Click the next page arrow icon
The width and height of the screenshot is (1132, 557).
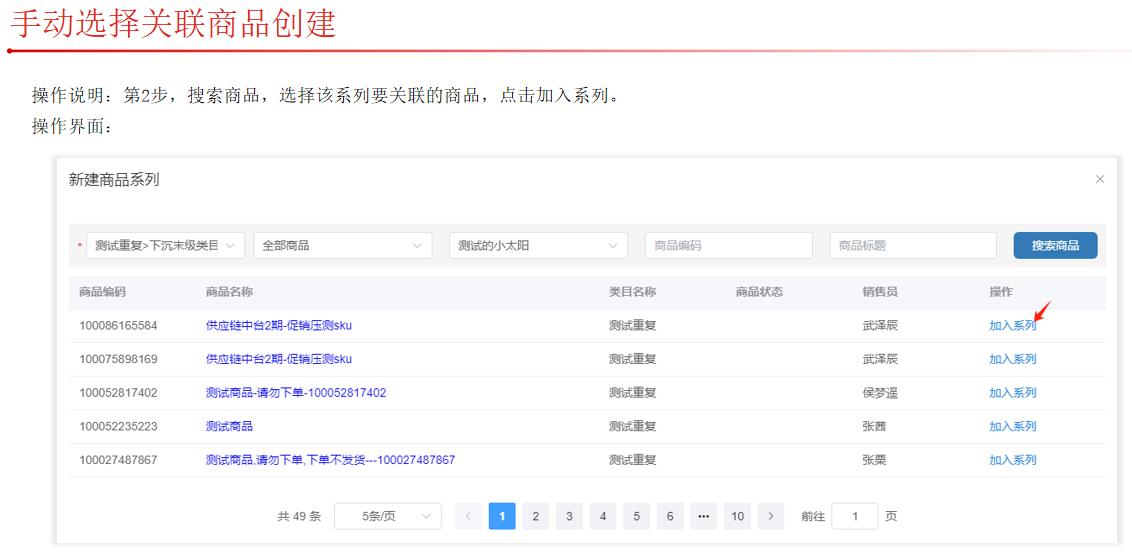coord(770,516)
